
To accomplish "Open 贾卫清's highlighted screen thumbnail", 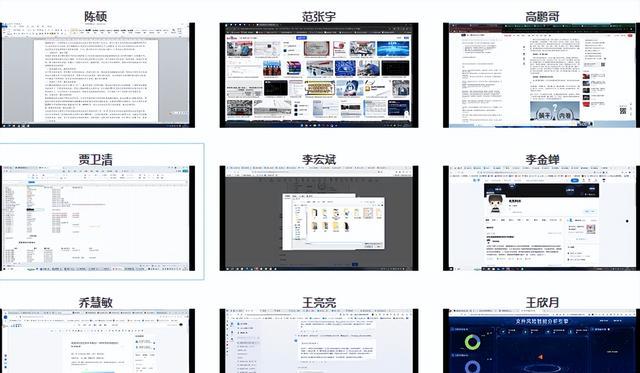I will (x=97, y=218).
